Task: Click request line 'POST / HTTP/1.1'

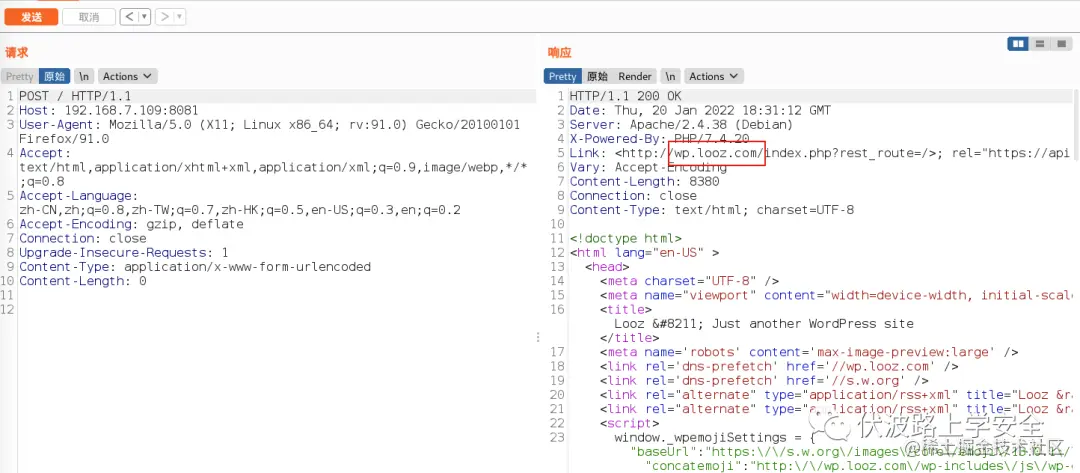Action: 75,96
